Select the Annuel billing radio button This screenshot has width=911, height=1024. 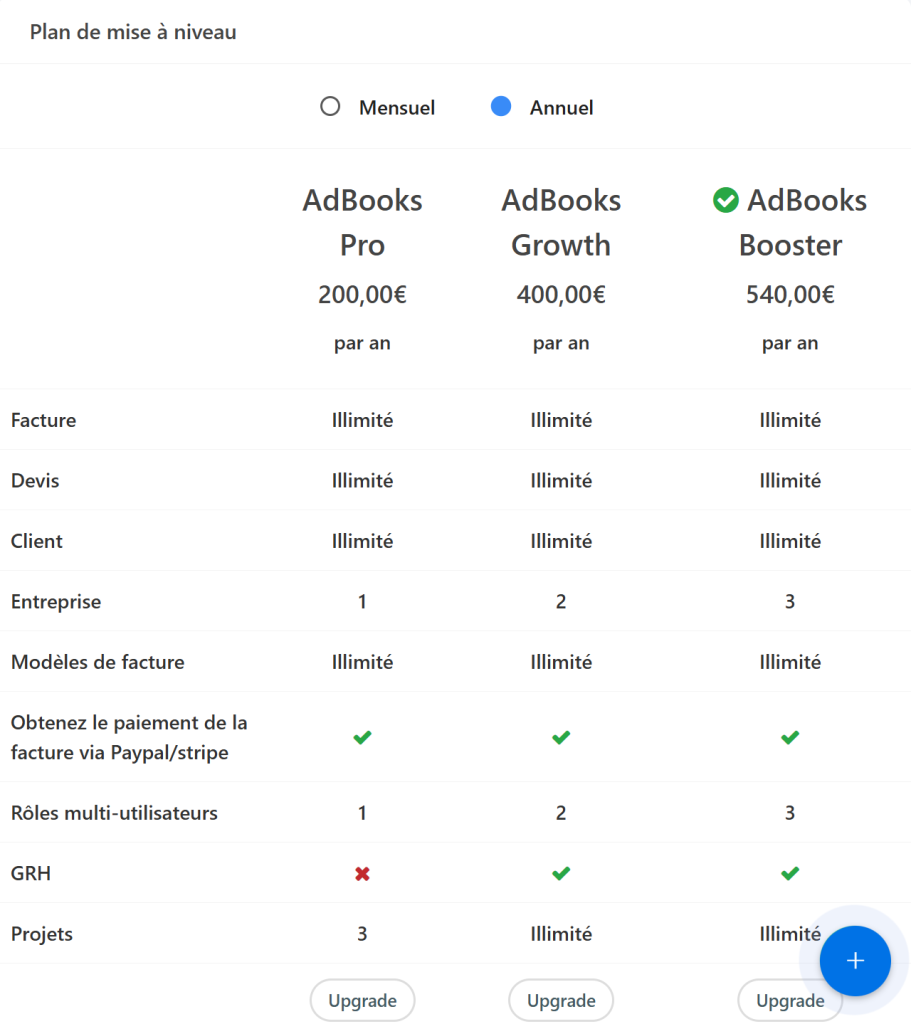coord(502,107)
